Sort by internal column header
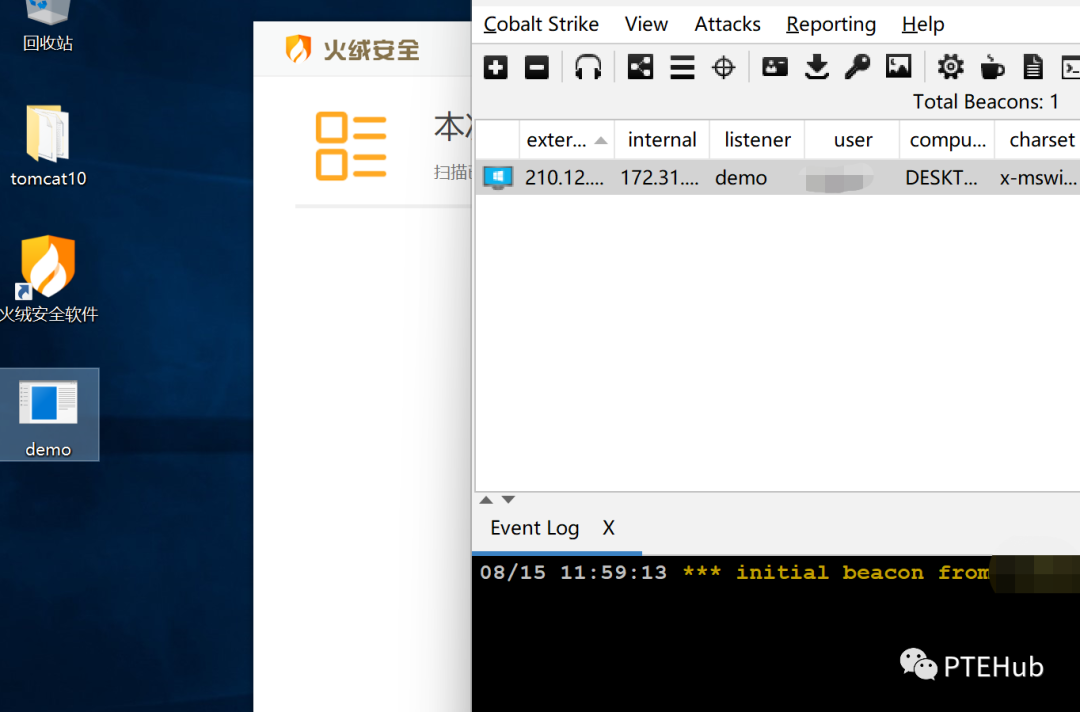Screen dimensions: 1080x712 [x=662, y=140]
